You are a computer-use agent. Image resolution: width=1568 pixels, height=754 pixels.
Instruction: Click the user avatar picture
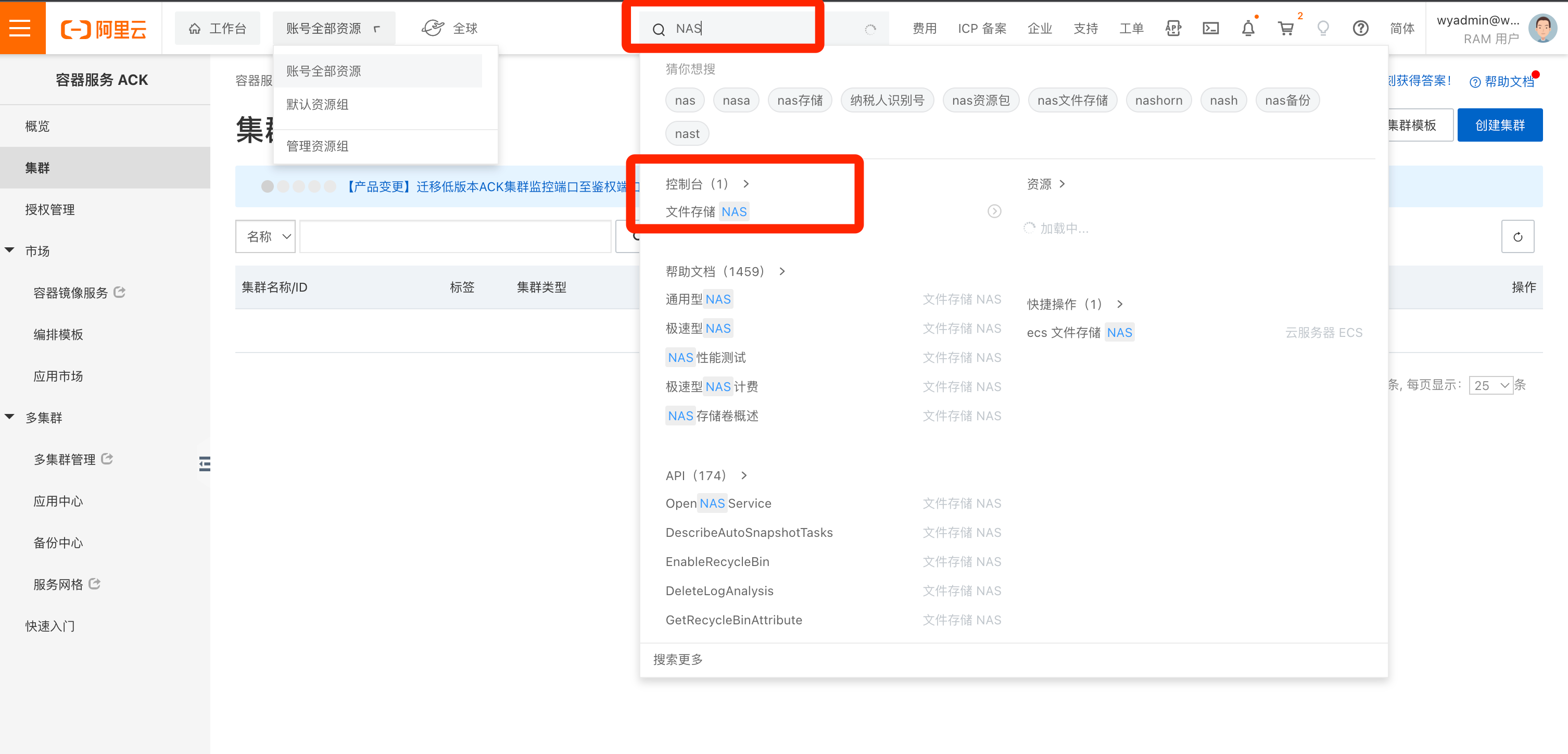pos(1542,28)
